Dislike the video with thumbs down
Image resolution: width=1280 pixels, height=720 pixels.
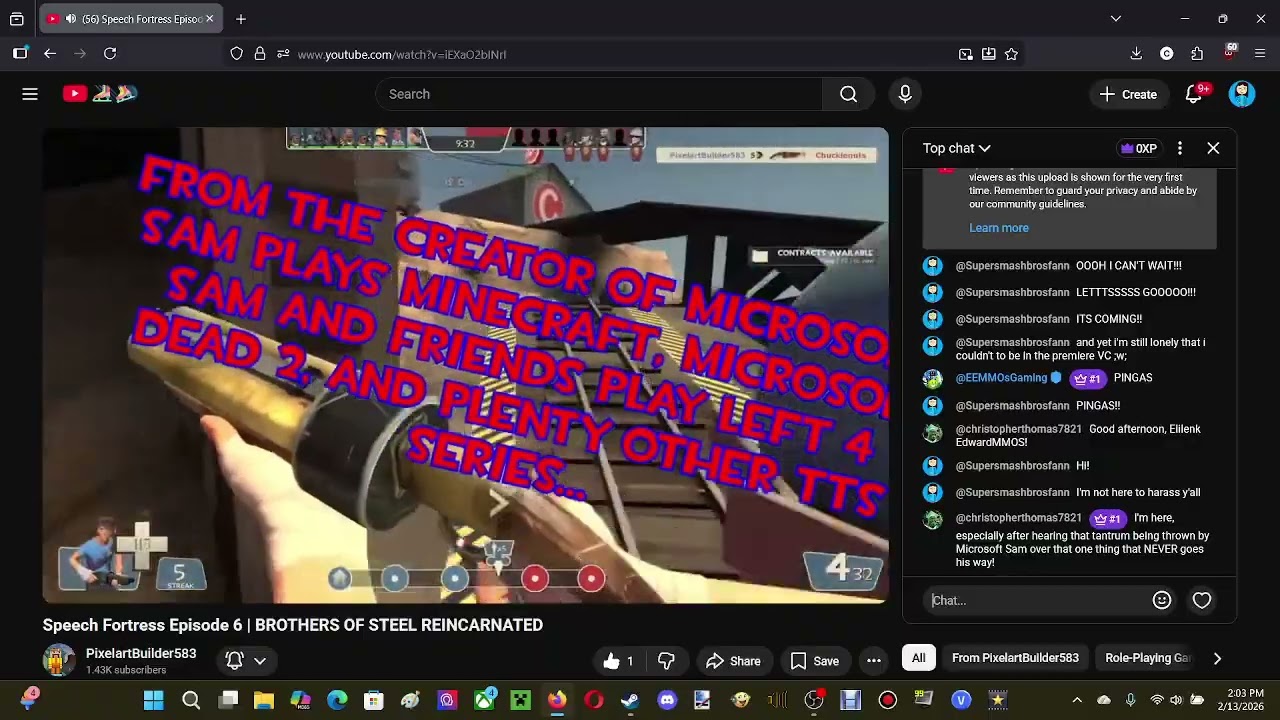pos(667,661)
